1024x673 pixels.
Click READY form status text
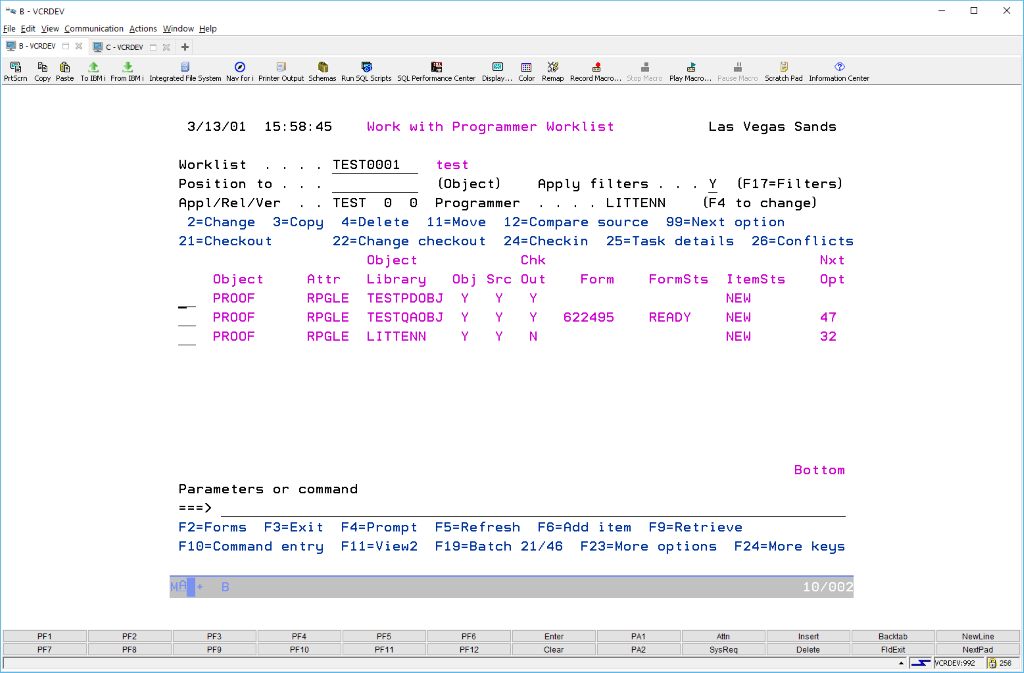(669, 317)
